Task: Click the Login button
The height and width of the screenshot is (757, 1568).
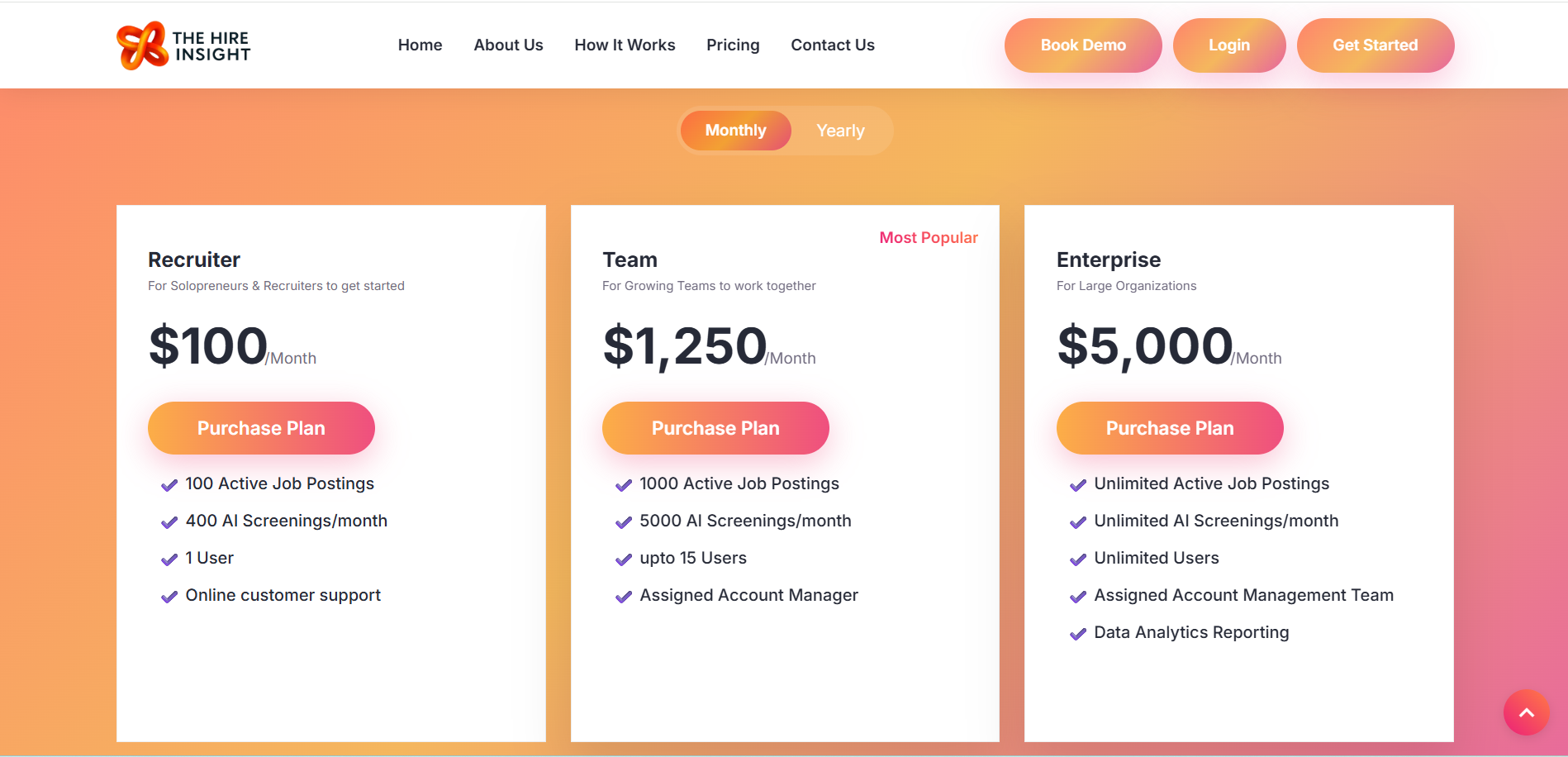Action: 1229,45
